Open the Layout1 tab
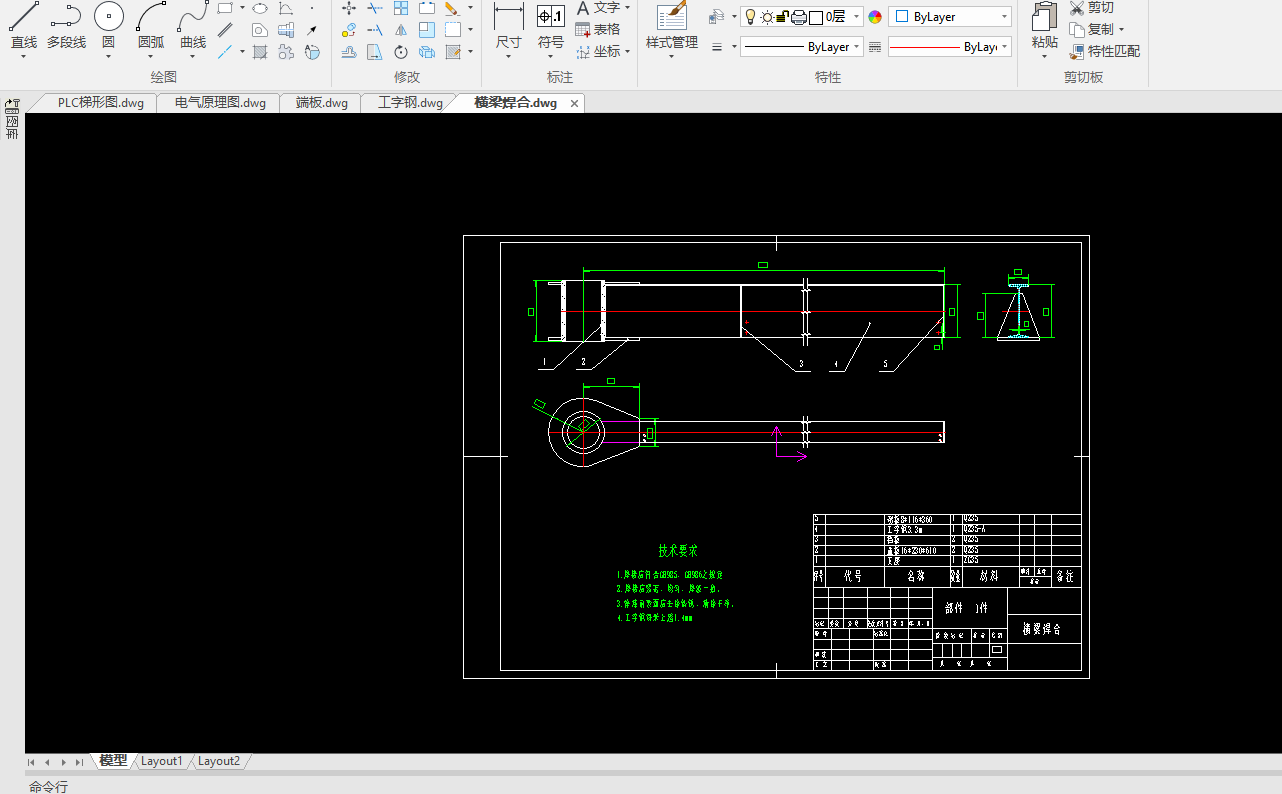The height and width of the screenshot is (794, 1282). (161, 761)
